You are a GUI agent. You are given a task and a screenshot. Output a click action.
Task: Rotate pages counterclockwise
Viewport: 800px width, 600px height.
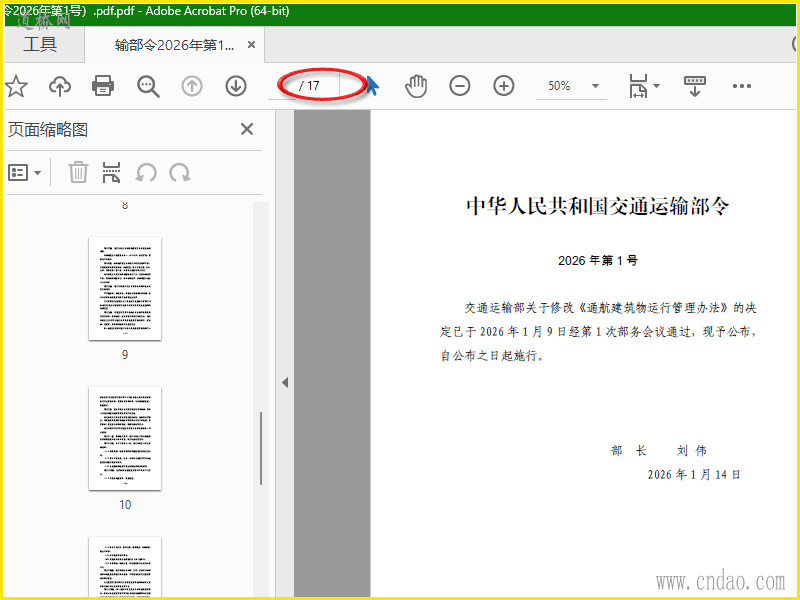pos(145,173)
